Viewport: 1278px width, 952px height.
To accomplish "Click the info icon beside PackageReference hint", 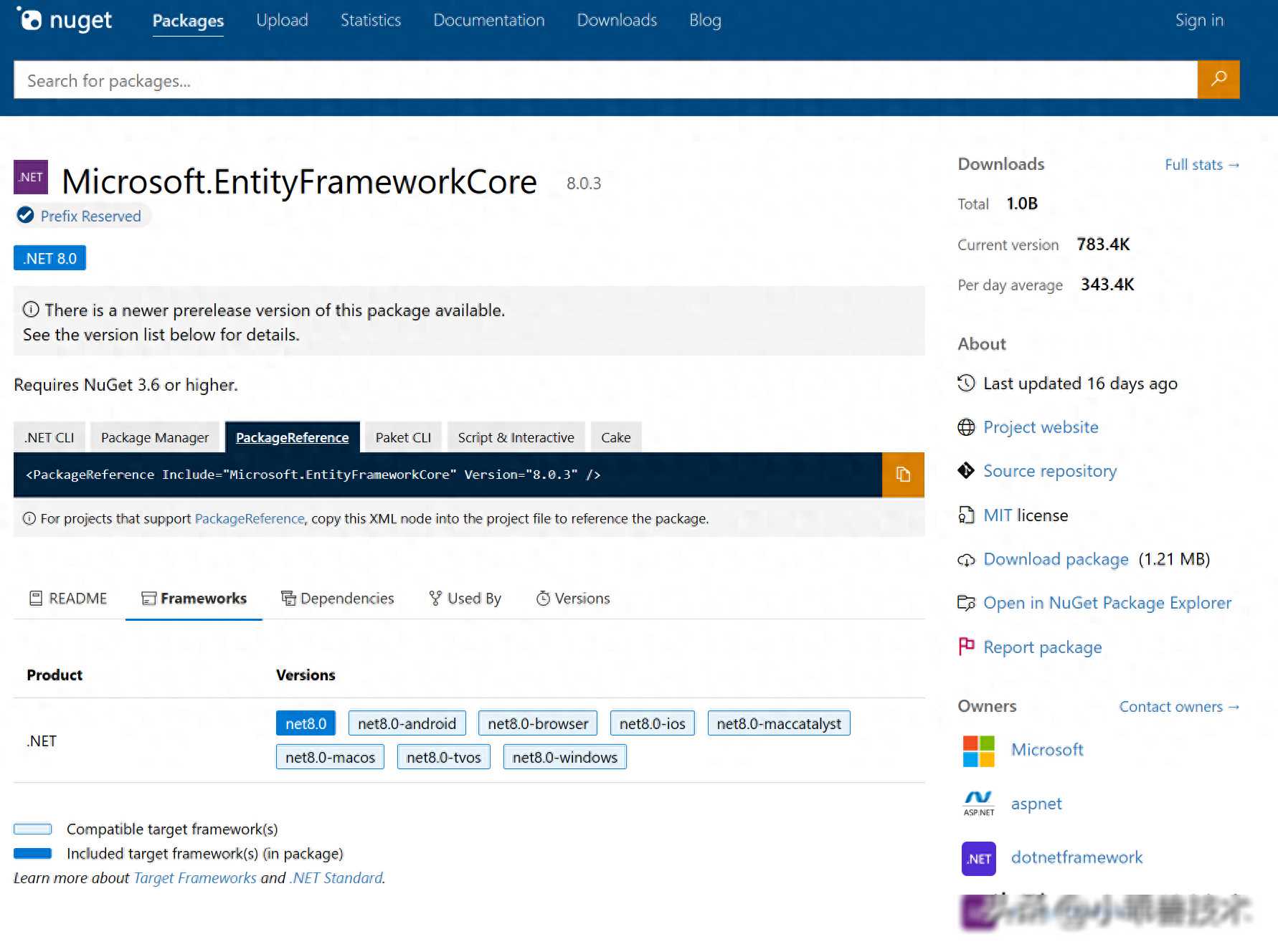I will click(29, 518).
